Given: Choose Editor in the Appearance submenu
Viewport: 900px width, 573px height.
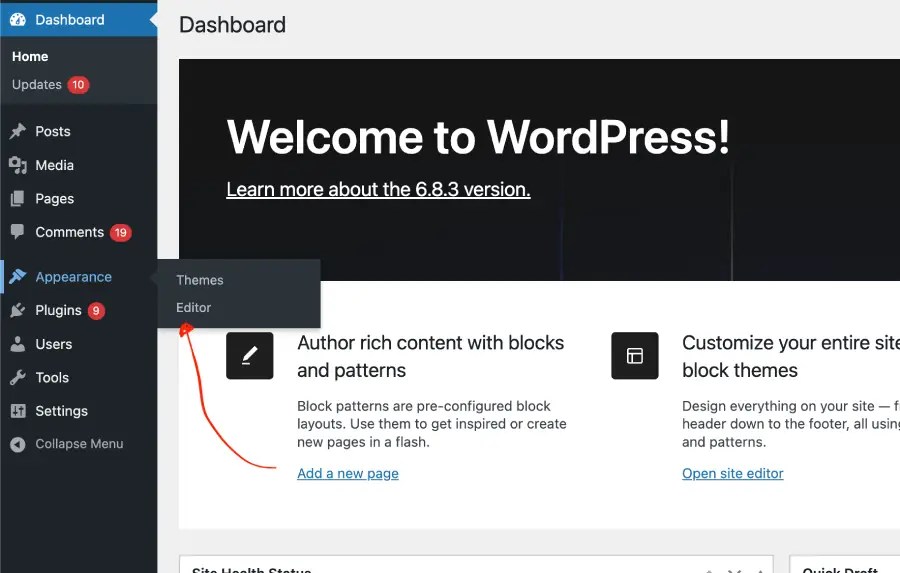Looking at the screenshot, I should 194,308.
